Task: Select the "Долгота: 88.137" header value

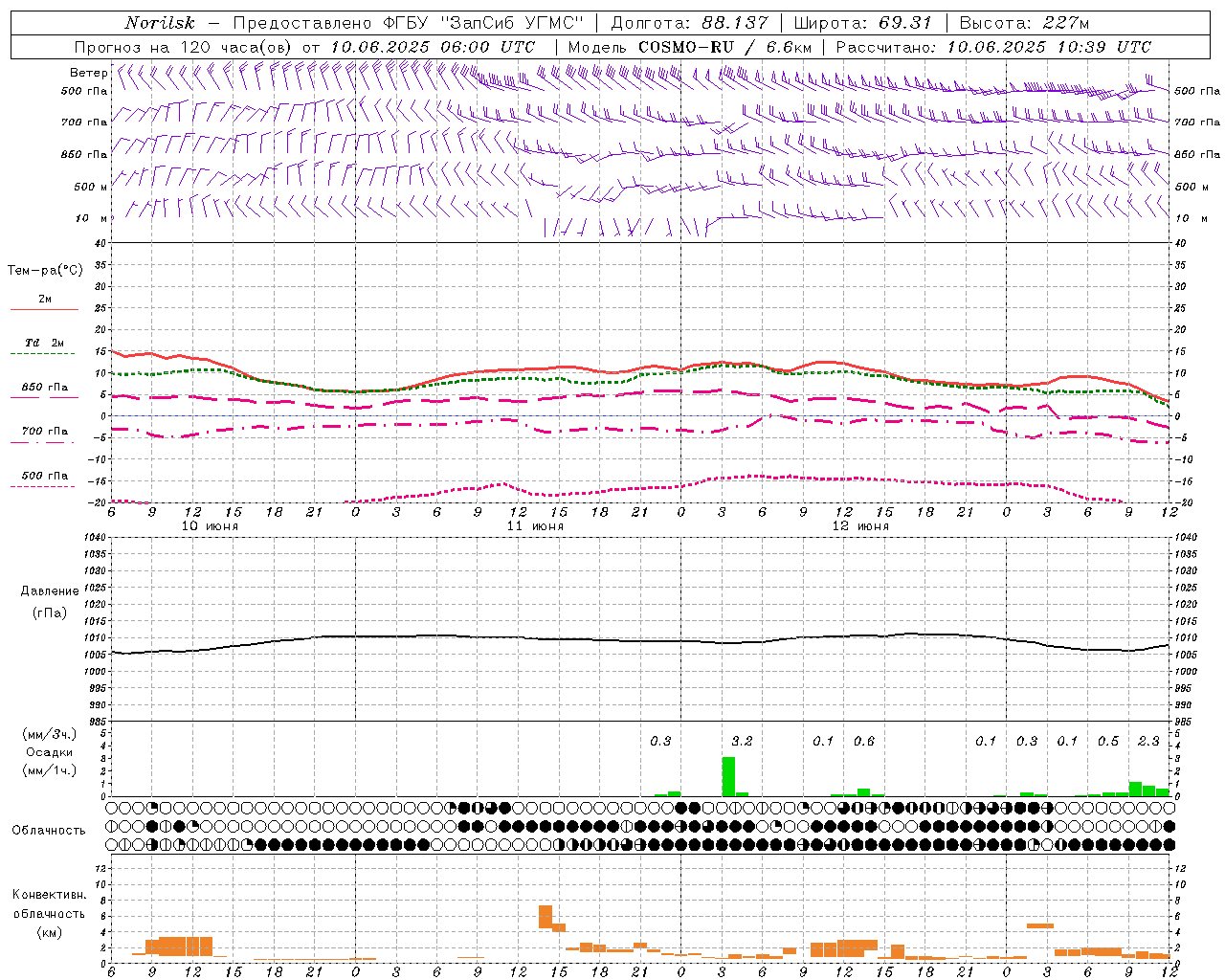Action: point(689,23)
